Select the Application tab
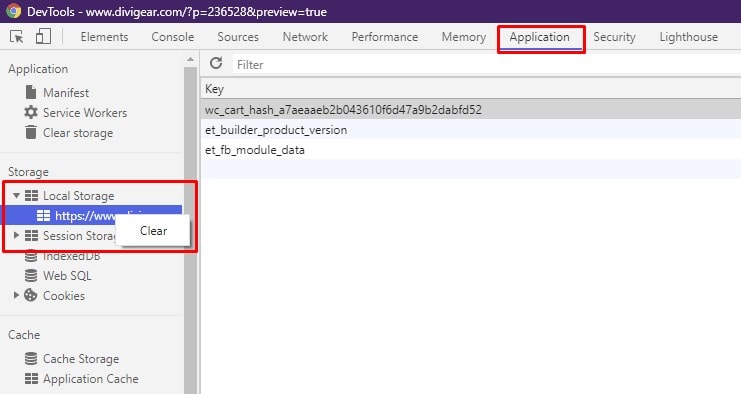741x394 pixels. (x=540, y=37)
